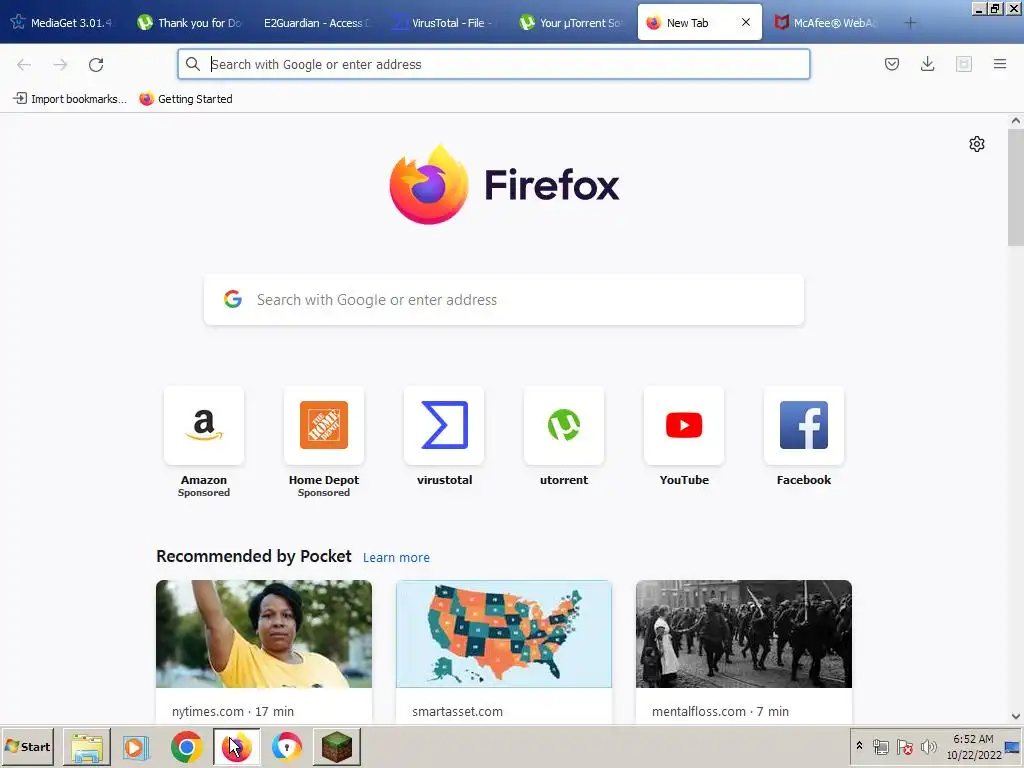Switch to McAfee WebAdvisor tab

(x=827, y=23)
